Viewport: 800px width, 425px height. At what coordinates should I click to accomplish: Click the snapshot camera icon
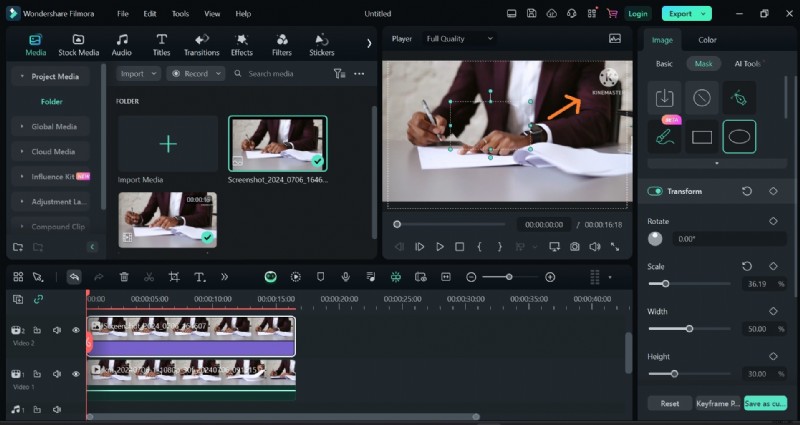(x=574, y=247)
